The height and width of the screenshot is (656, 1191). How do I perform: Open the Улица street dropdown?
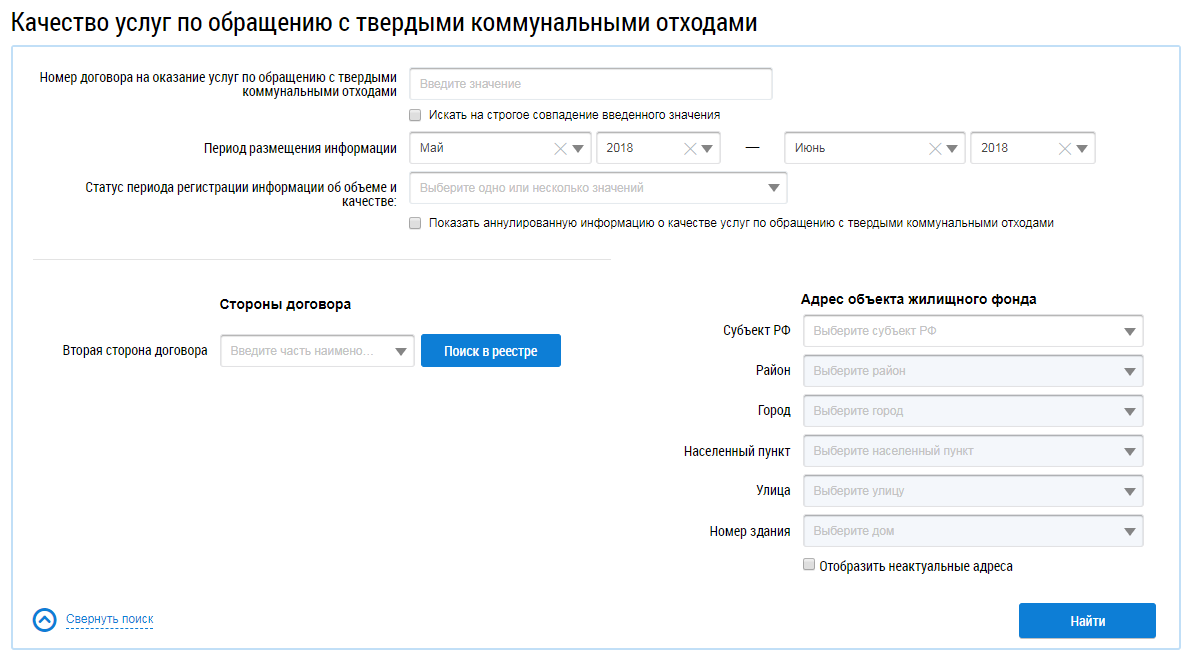point(1129,491)
